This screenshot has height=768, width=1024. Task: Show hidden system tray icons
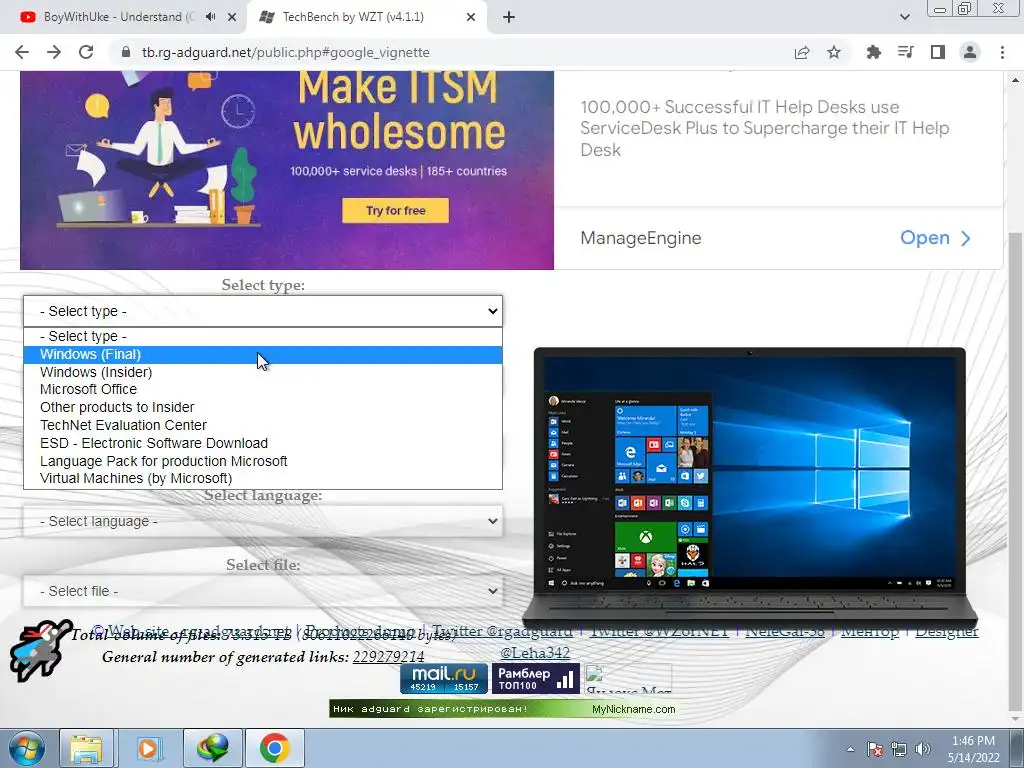[850, 749]
